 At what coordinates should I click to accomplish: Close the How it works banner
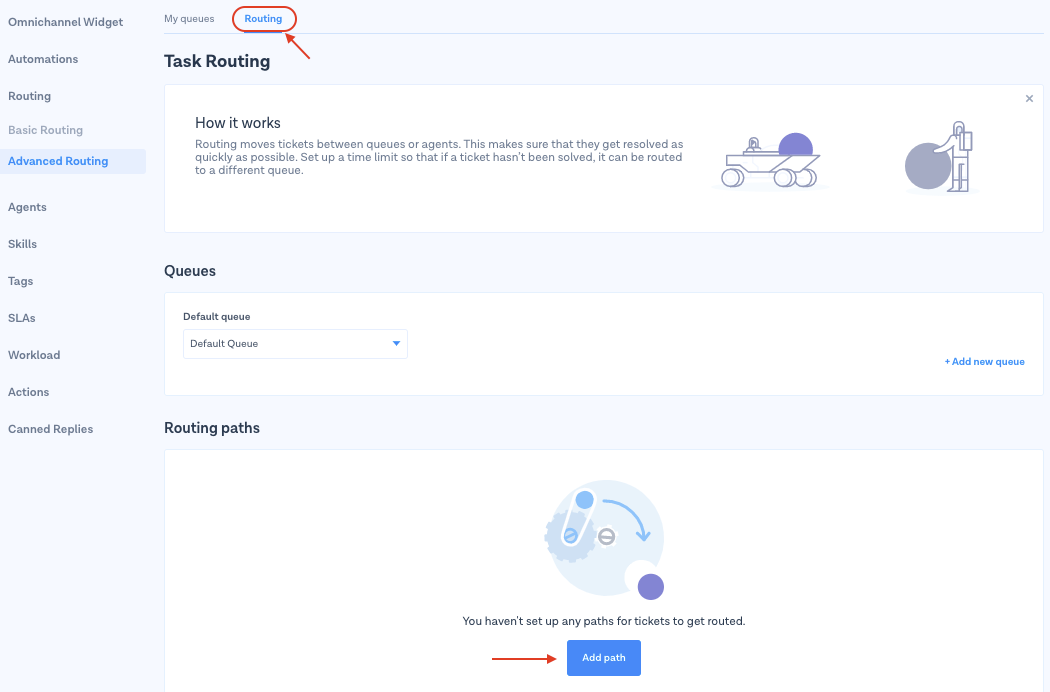1029,99
